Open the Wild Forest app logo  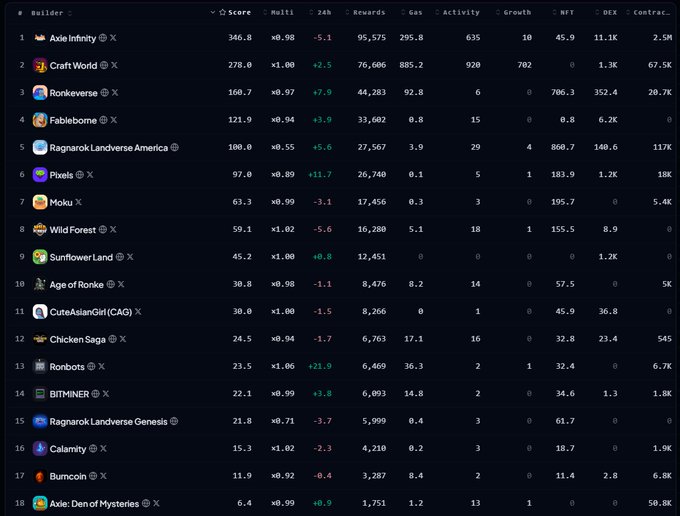pos(40,229)
